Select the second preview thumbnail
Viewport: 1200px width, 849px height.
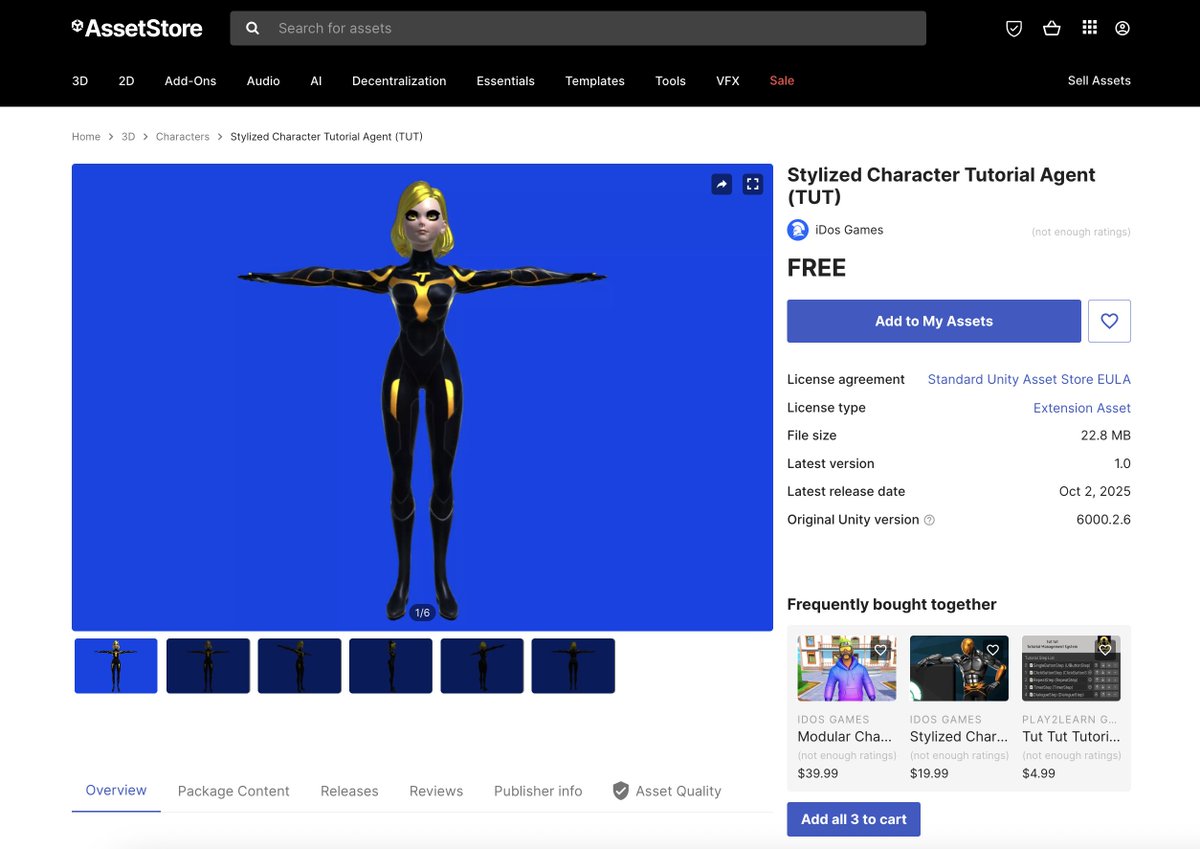pos(208,666)
